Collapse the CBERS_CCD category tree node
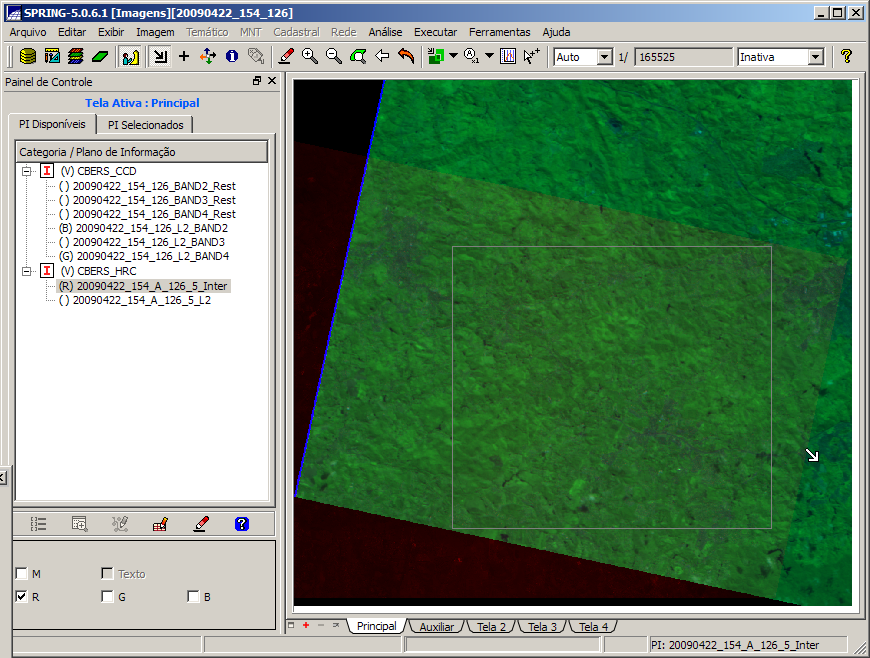870x658 pixels. (26, 171)
